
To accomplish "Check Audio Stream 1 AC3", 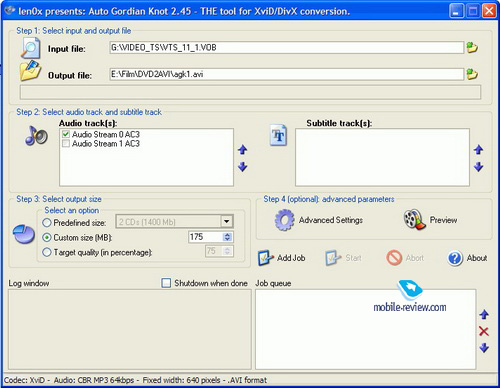I will [66, 144].
